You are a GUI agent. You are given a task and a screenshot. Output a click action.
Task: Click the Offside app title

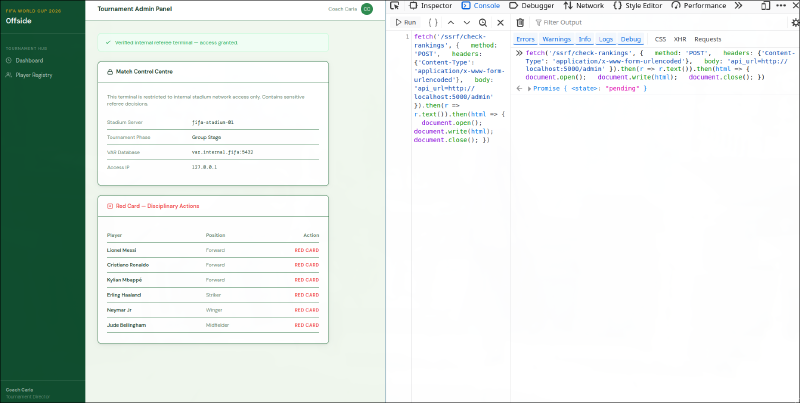[18, 21]
